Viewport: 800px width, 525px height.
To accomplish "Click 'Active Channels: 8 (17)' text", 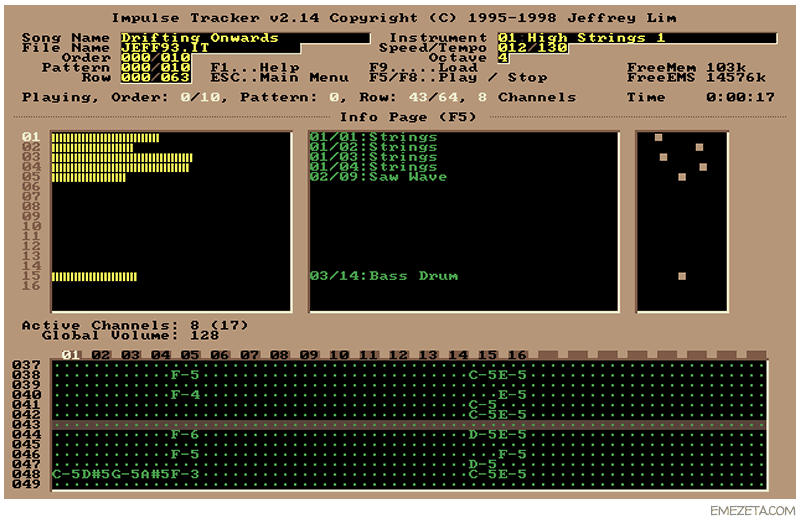I will [135, 326].
